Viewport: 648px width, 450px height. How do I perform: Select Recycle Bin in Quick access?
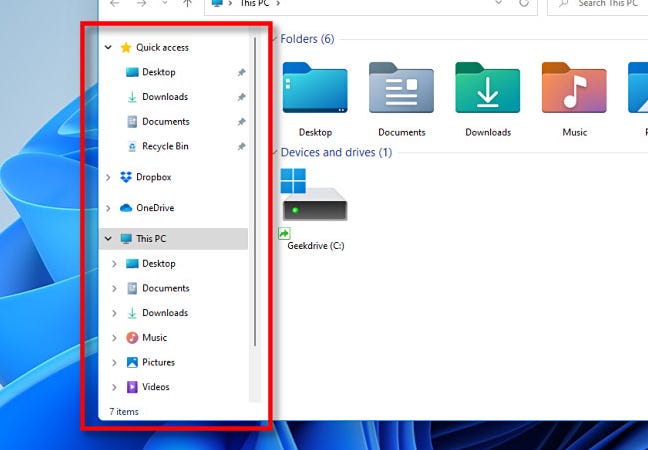164,146
